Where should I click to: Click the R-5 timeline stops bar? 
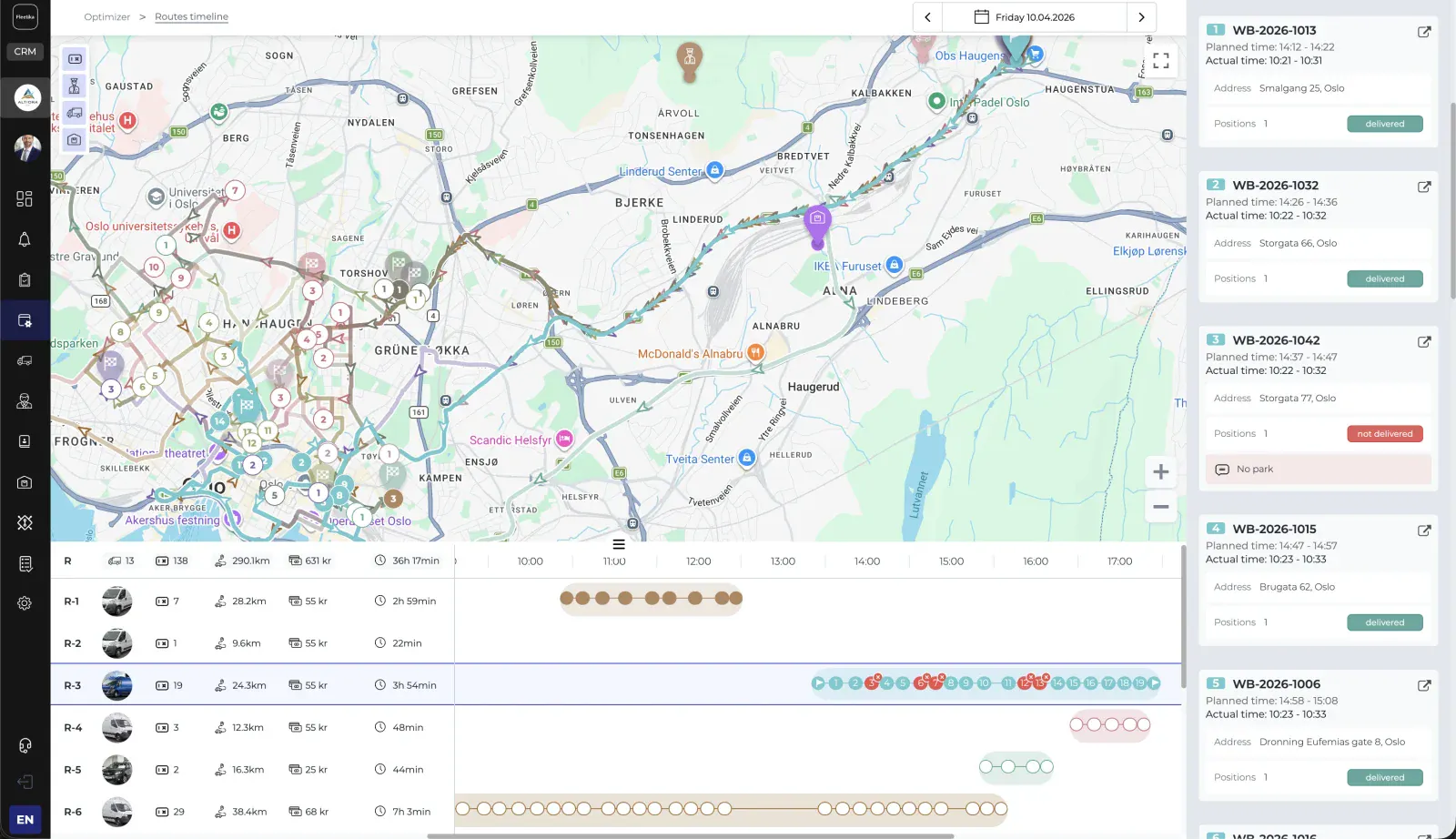point(1016,767)
